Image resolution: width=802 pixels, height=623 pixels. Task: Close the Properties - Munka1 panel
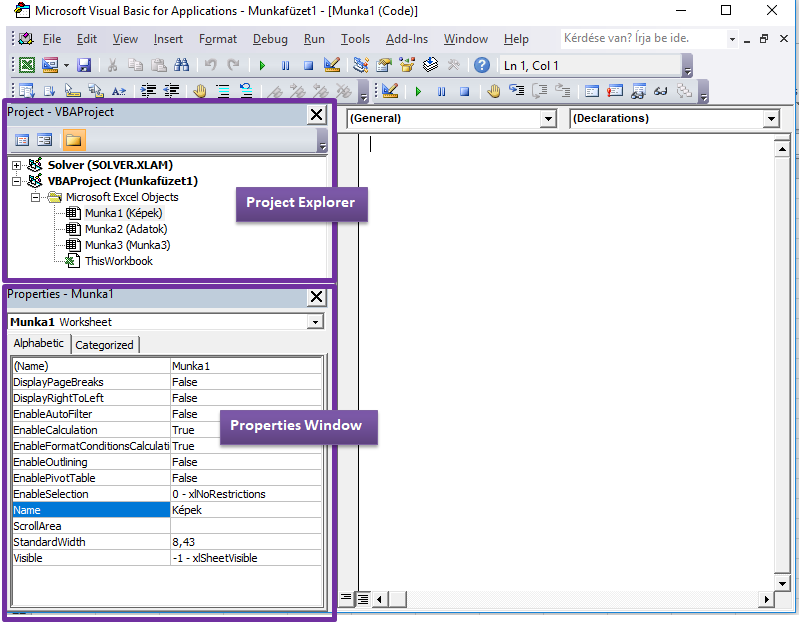[317, 297]
